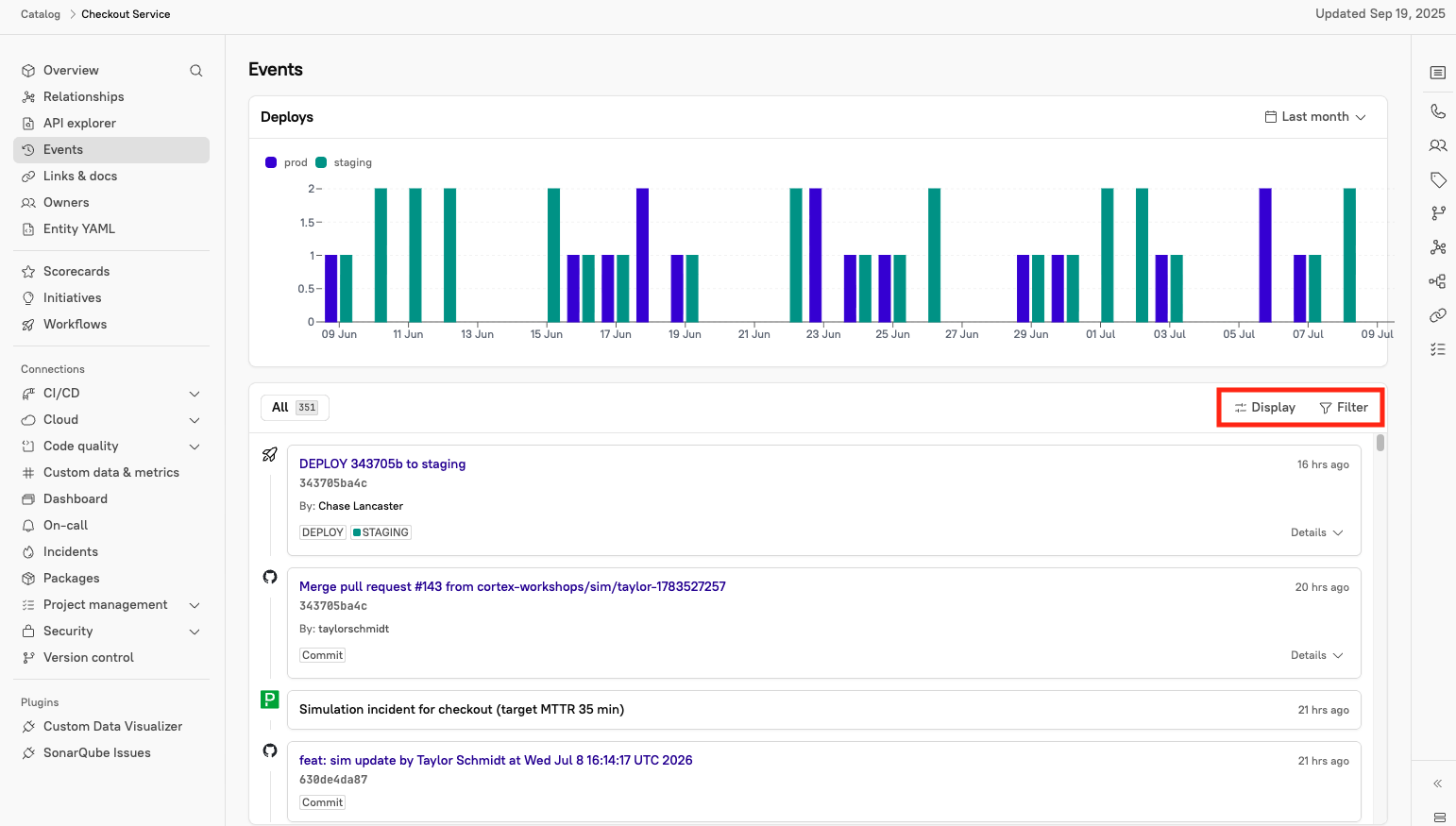Screen dimensions: 1456x826
Task: Open the Display options button
Action: [x=1265, y=408]
